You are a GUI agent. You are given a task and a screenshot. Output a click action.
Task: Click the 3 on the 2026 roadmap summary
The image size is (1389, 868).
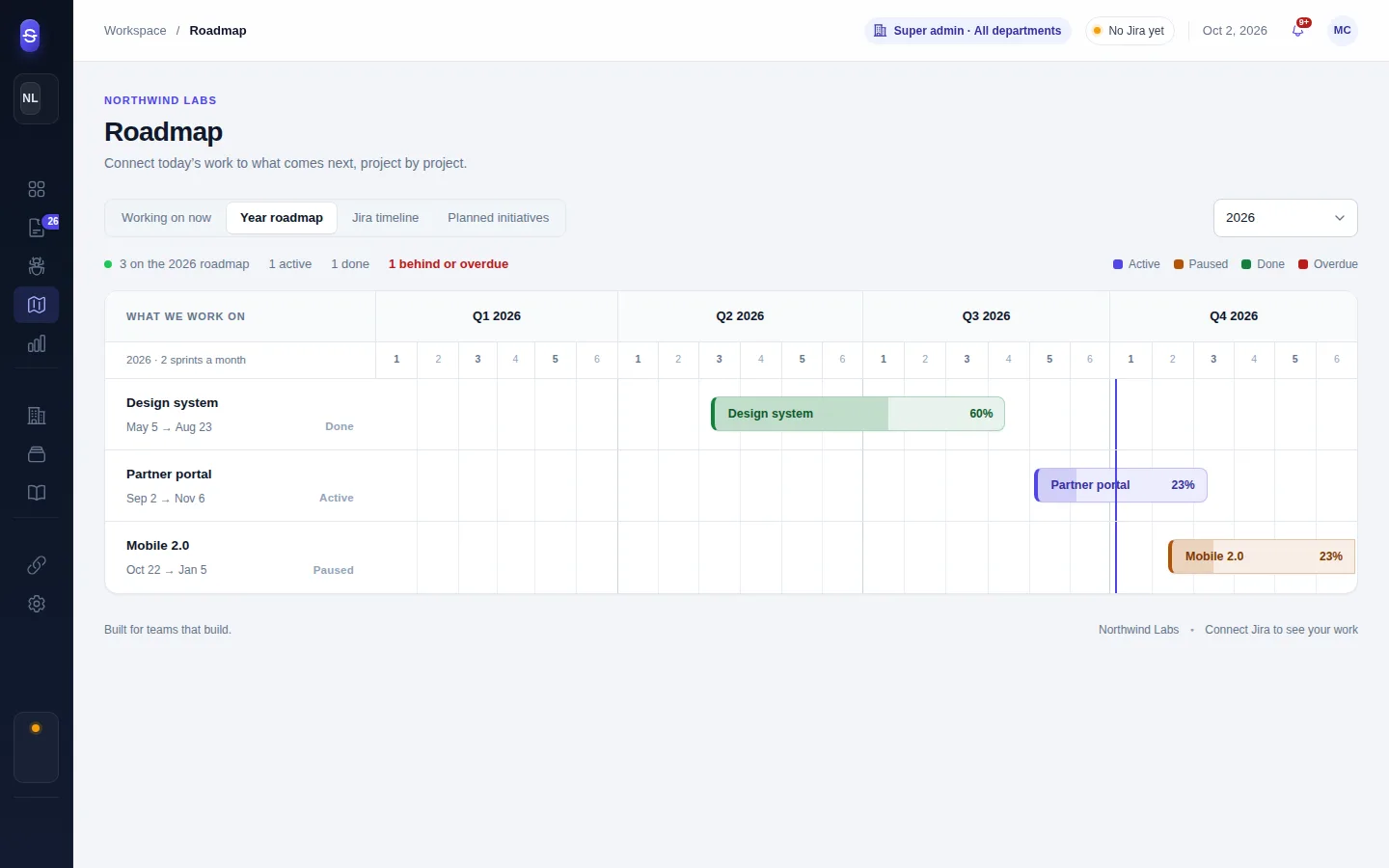click(x=184, y=264)
